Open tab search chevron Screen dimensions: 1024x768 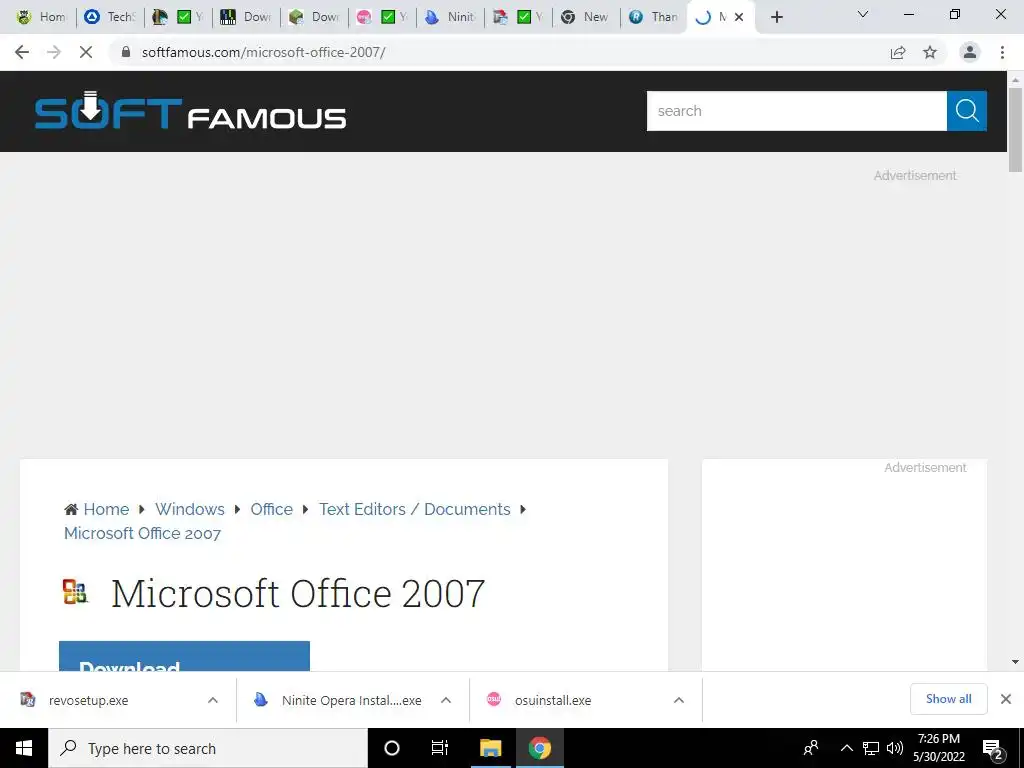[863, 14]
